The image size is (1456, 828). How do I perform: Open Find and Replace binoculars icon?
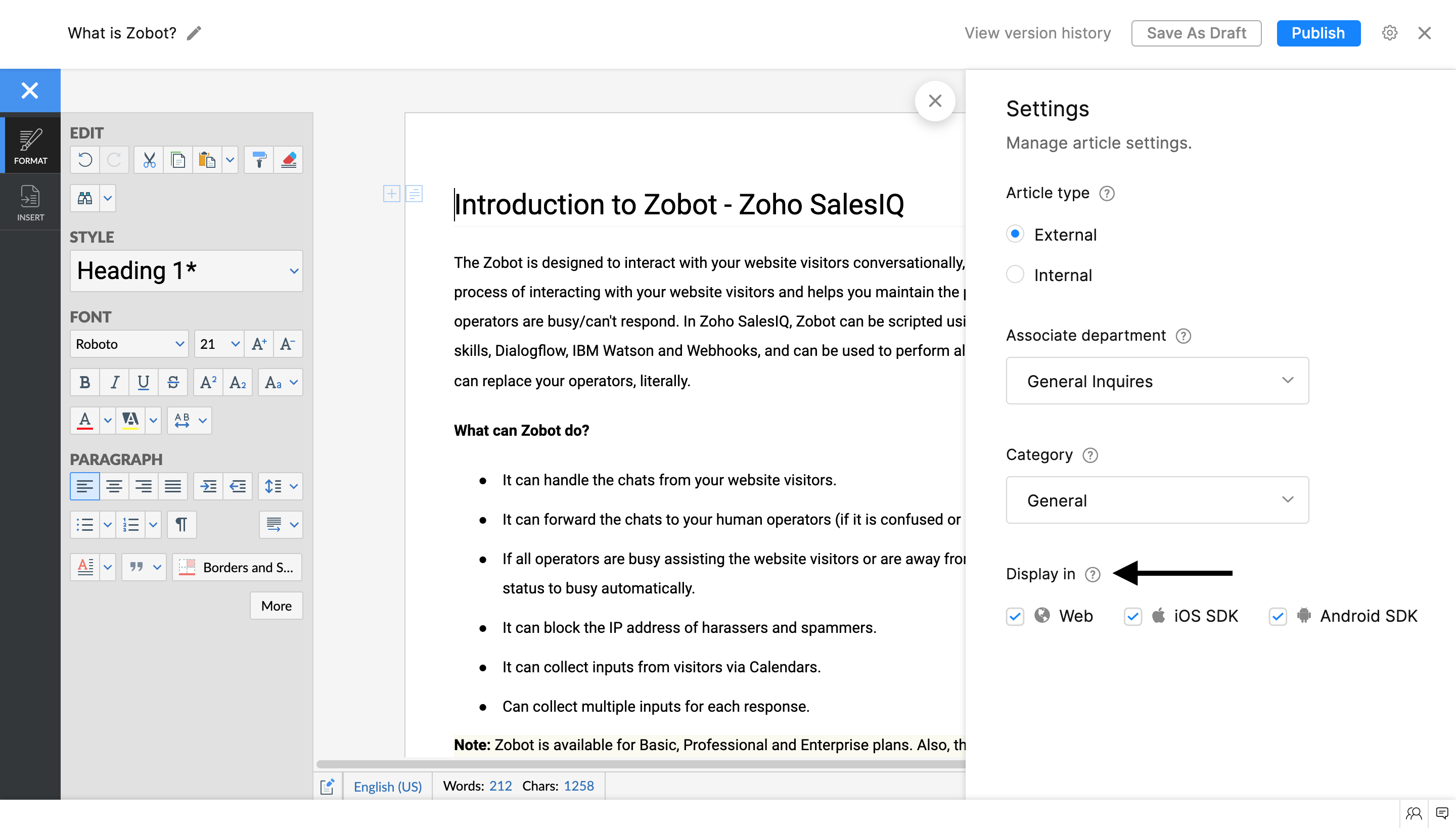click(85, 199)
